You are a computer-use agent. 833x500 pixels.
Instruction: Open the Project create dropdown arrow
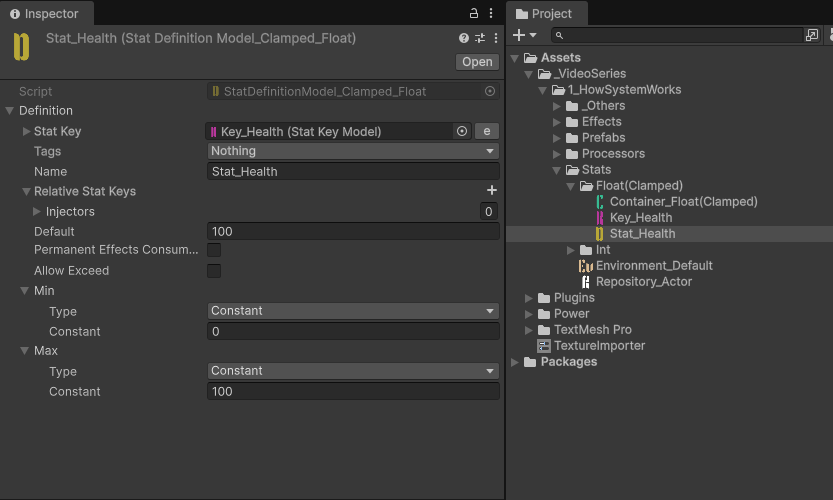coord(533,35)
